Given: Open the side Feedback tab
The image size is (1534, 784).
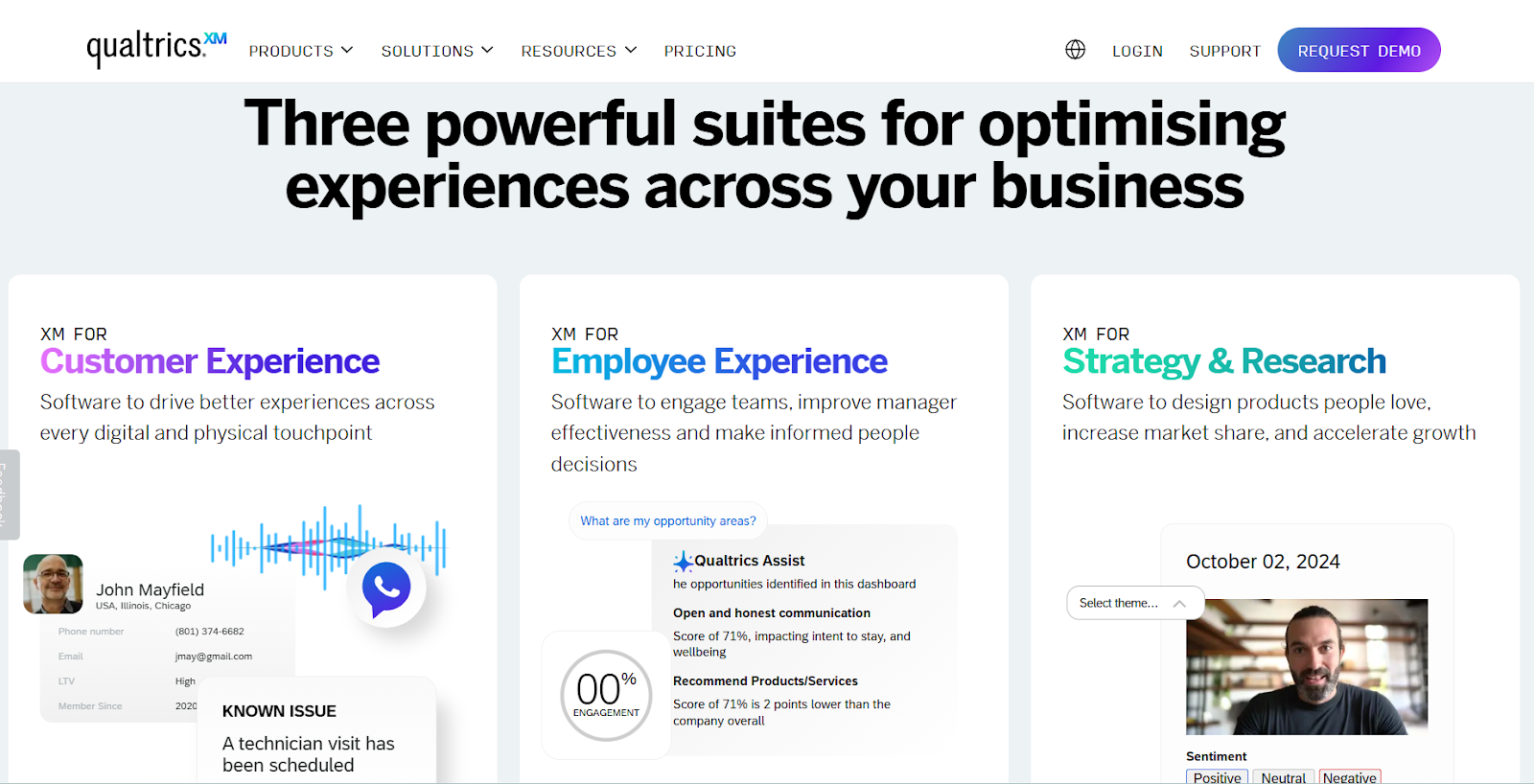Looking at the screenshot, I should pyautogui.click(x=8, y=494).
